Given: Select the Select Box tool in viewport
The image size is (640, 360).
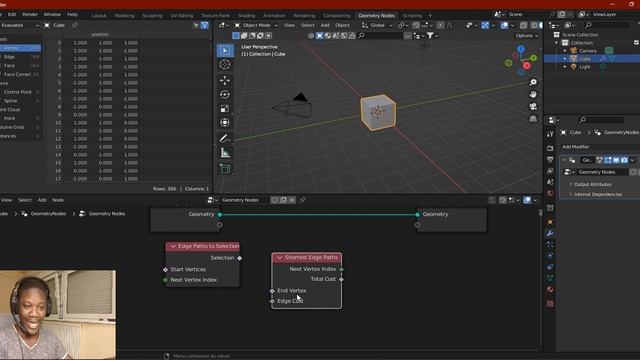Looking at the screenshot, I should coord(225,51).
